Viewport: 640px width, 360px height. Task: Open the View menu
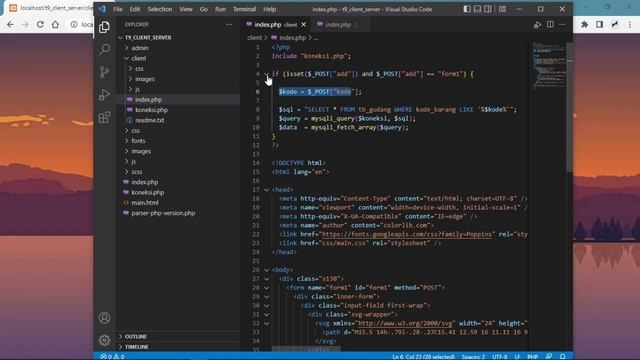pyautogui.click(x=186, y=9)
